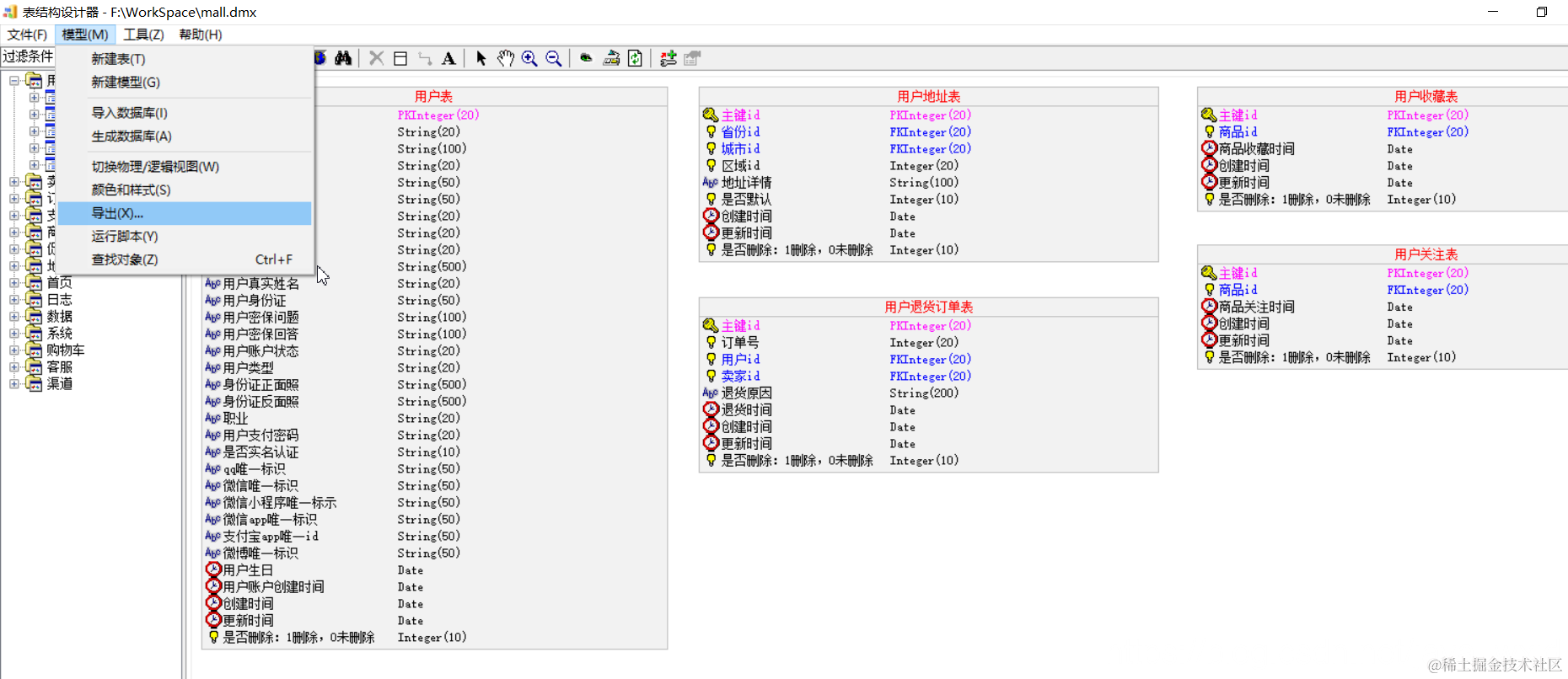Select the 用户关注表 table title
This screenshot has height=679, width=1568.
pyautogui.click(x=1426, y=254)
